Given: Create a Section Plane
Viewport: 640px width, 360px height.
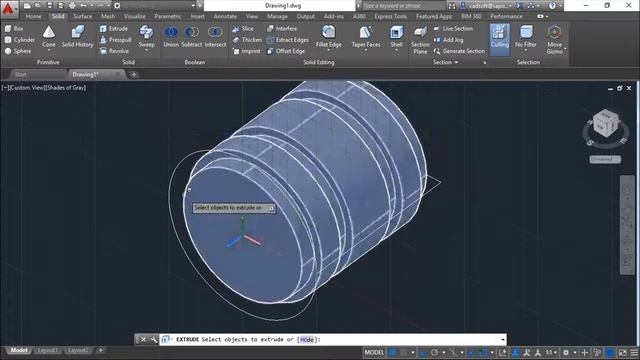Looking at the screenshot, I should [x=420, y=40].
